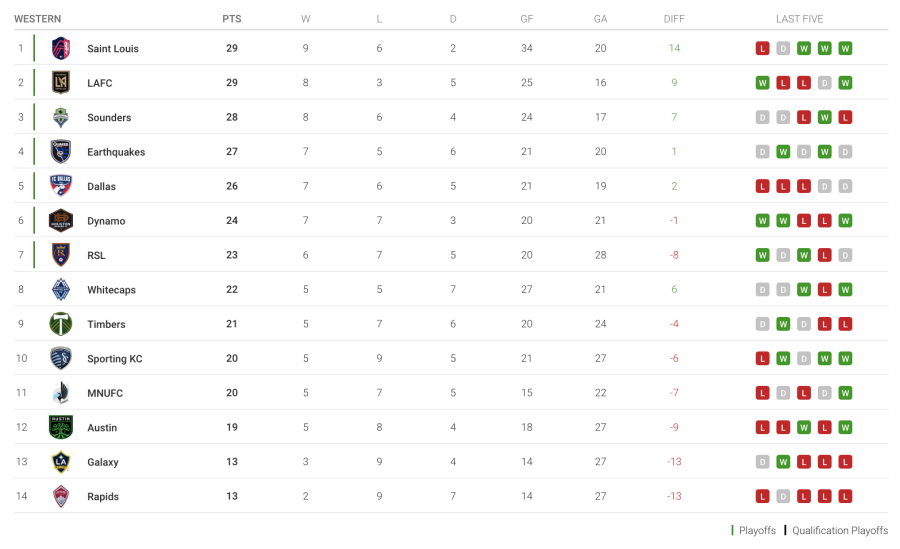Open the Earthquakes team link

point(116,152)
